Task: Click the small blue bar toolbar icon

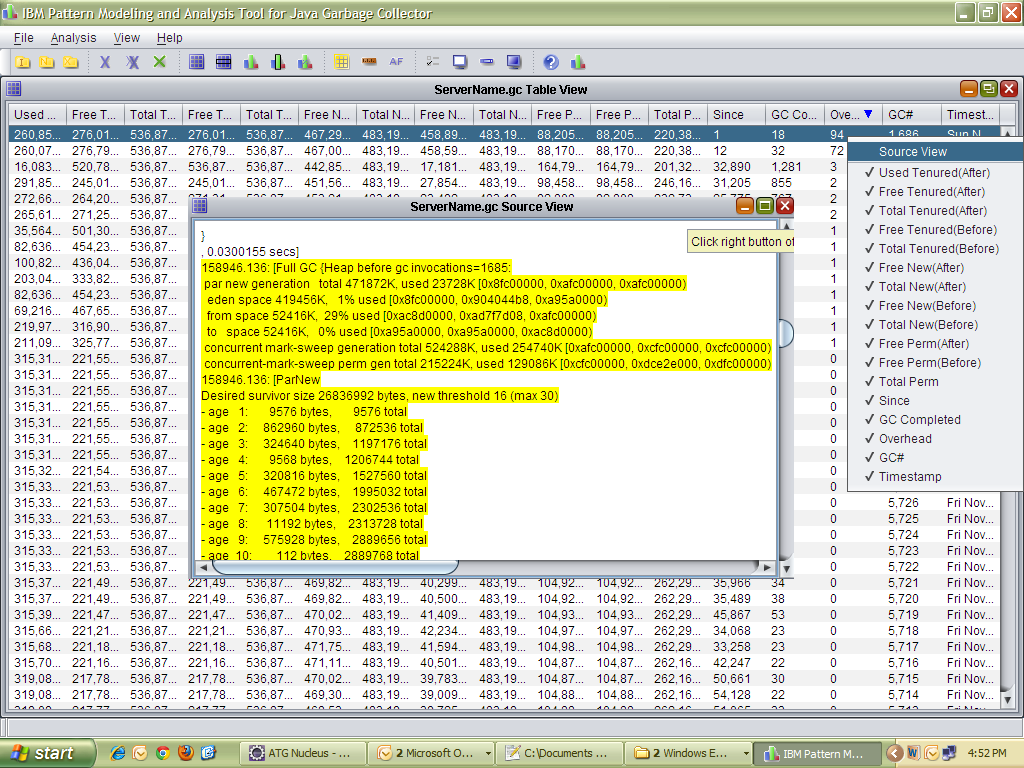Action: point(487,62)
